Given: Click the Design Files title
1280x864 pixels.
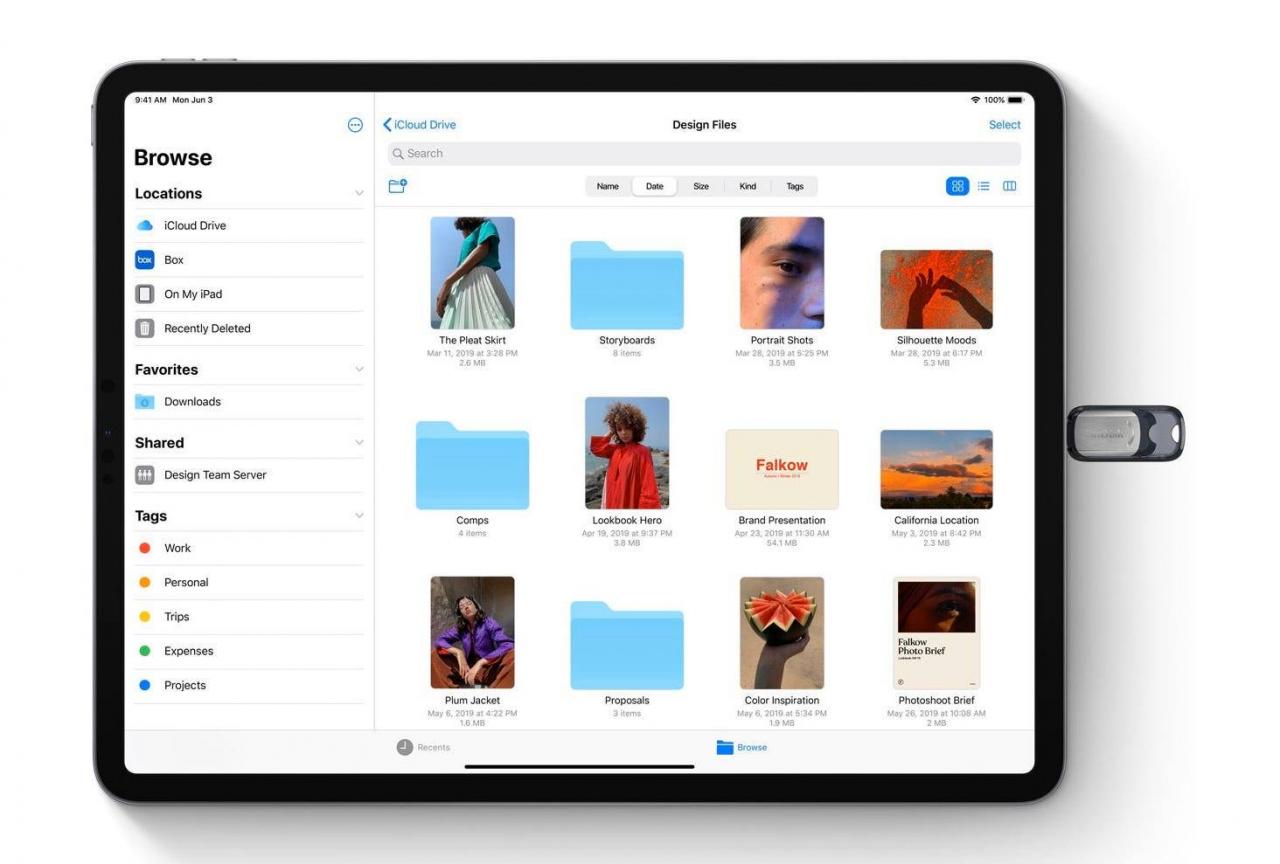Looking at the screenshot, I should point(704,125).
